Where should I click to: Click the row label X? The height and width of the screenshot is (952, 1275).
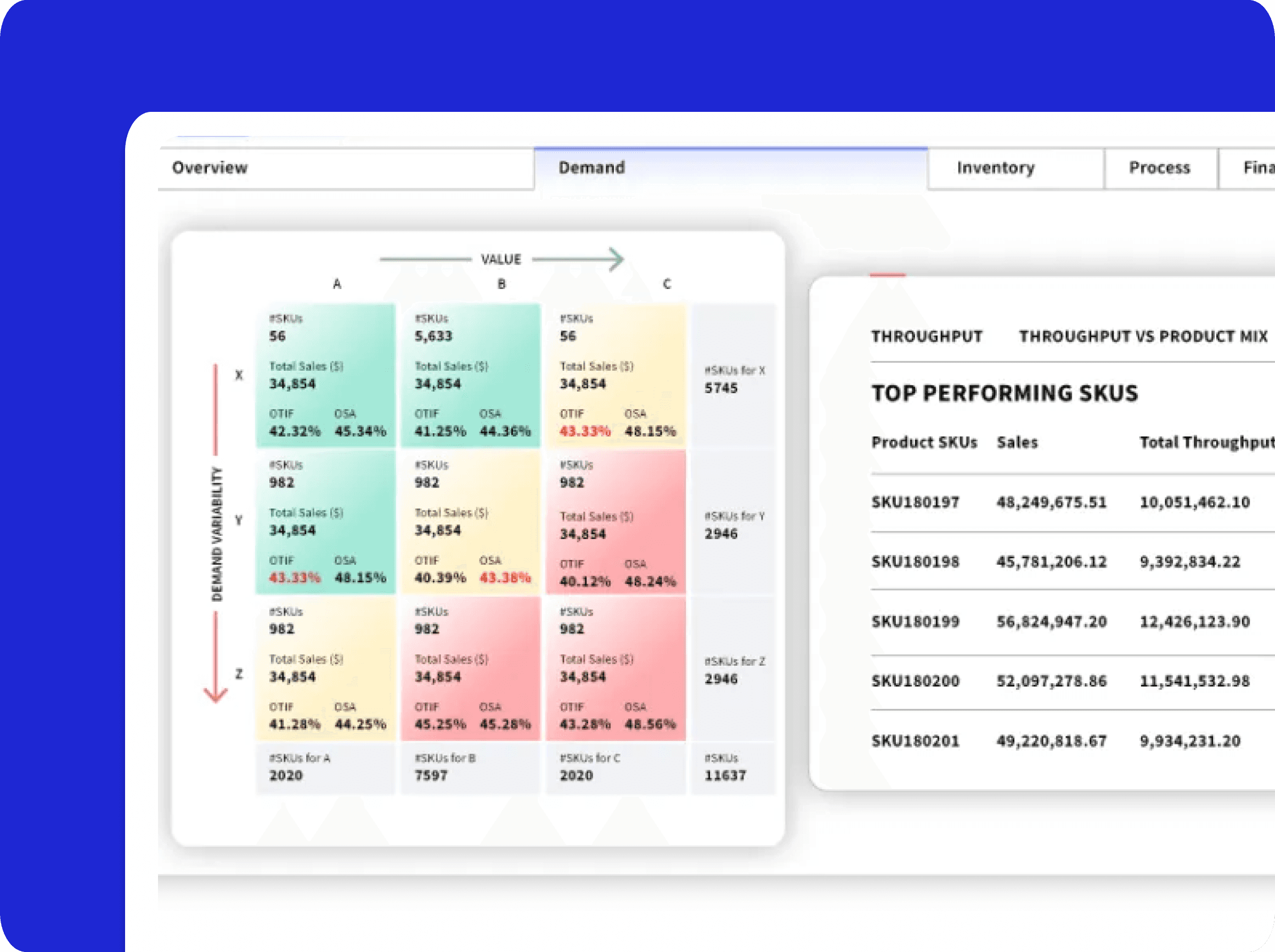click(x=239, y=375)
